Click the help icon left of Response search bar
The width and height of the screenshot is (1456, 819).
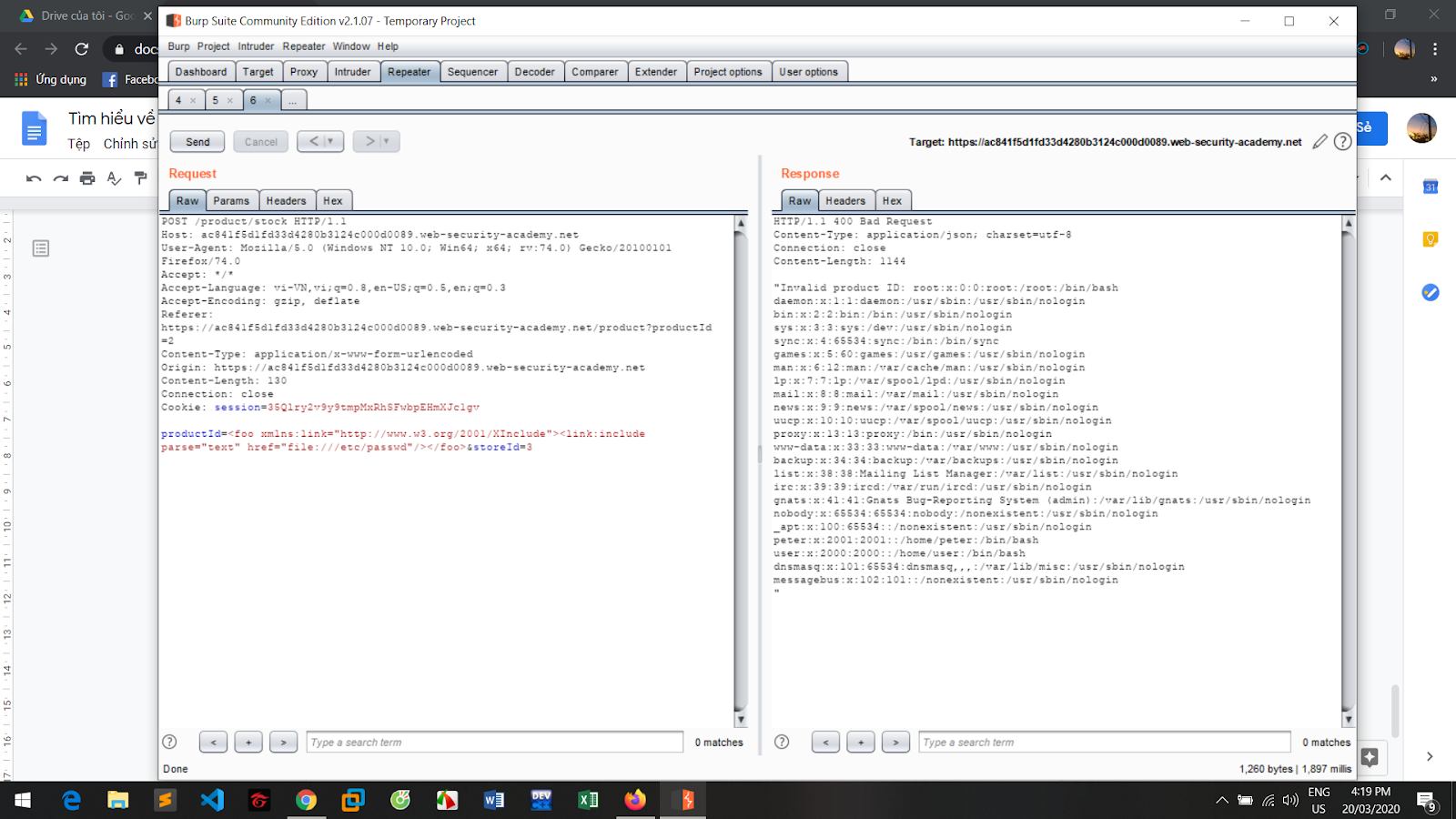[782, 742]
